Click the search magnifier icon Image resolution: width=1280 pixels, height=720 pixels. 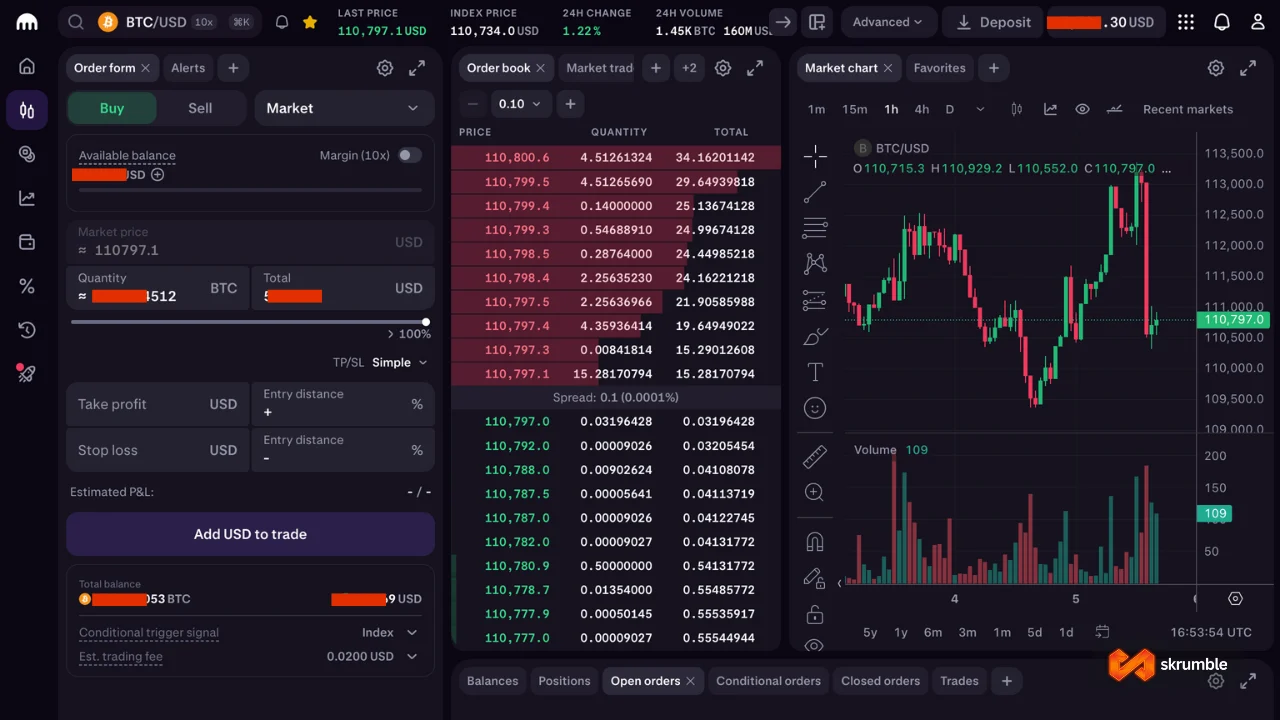pos(76,22)
